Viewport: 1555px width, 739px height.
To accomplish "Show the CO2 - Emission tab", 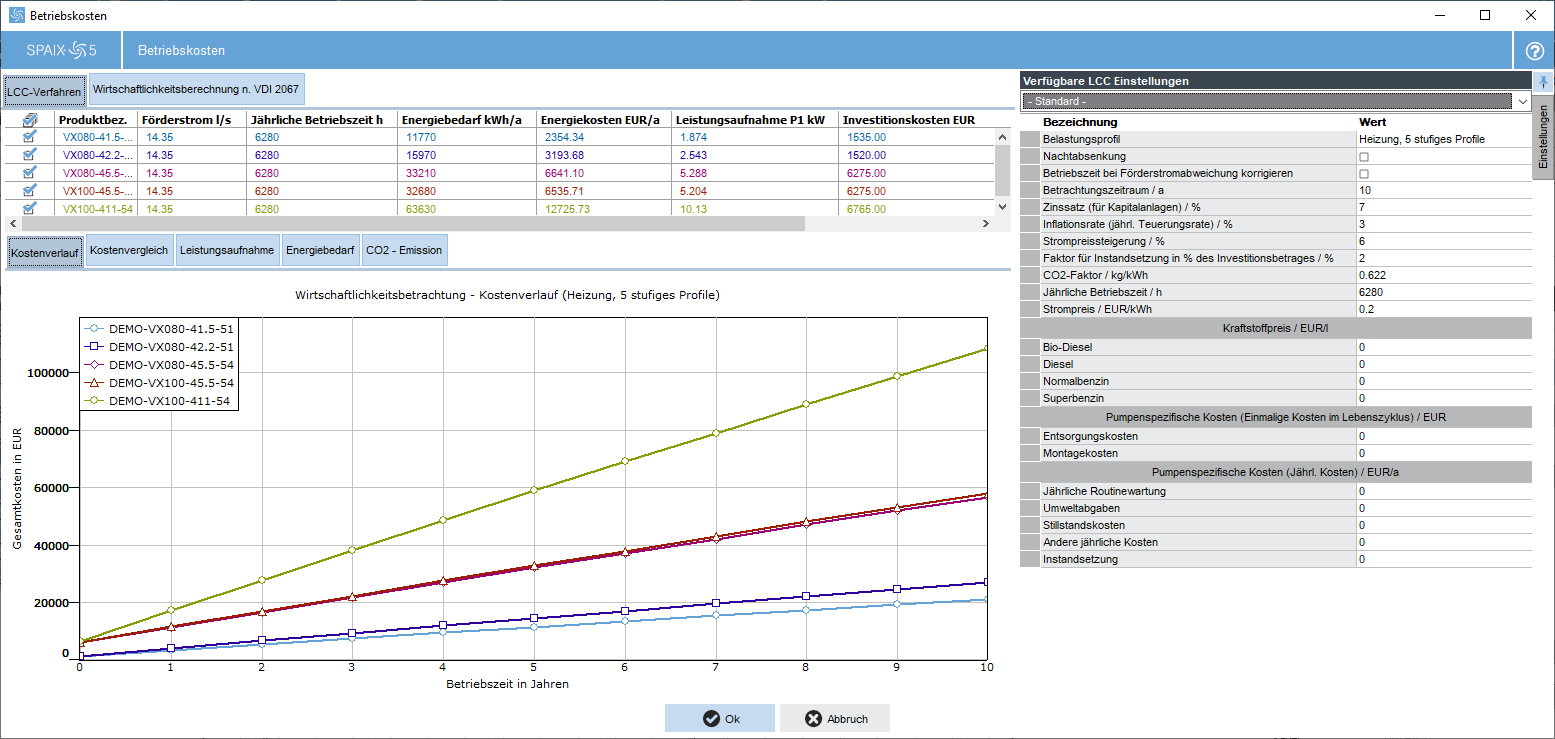I will point(404,250).
